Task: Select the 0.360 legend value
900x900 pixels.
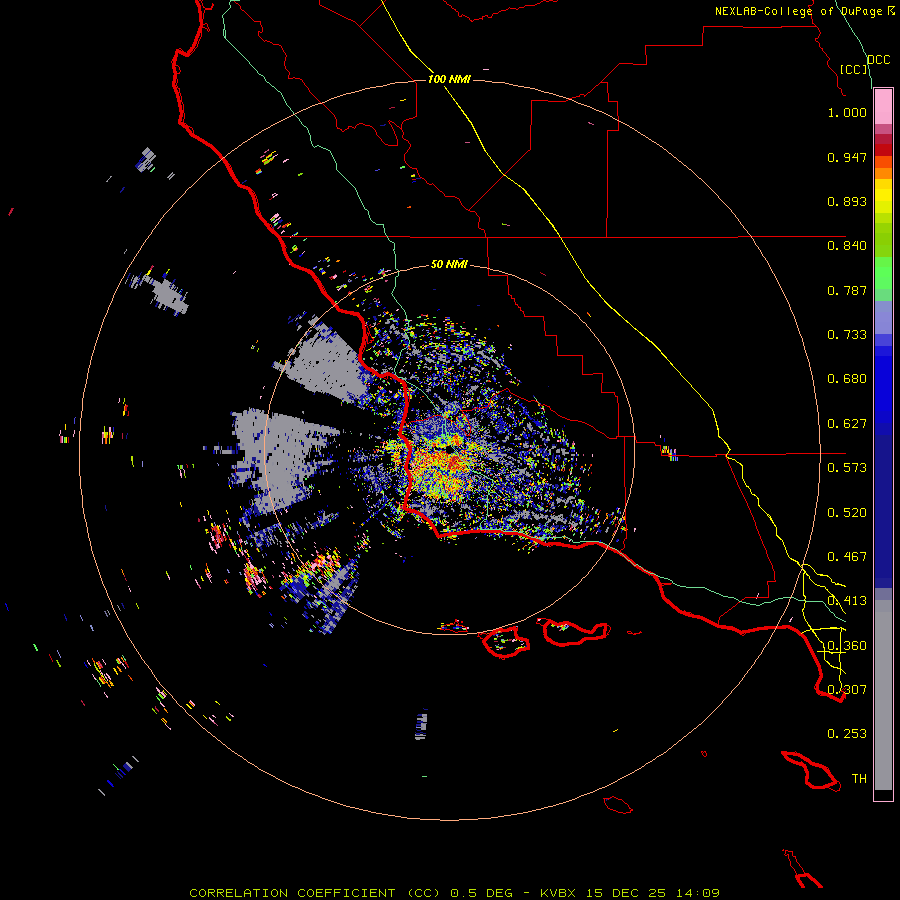Action: (x=847, y=646)
